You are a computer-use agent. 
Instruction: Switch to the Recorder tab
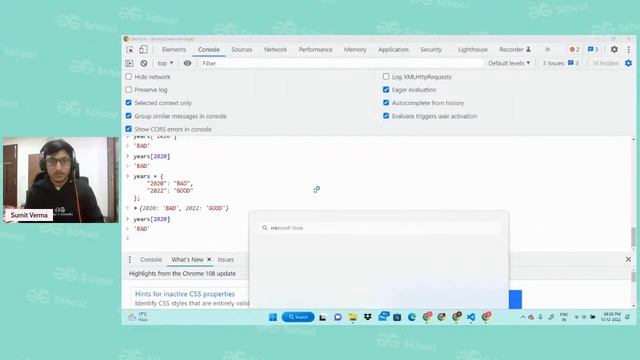click(x=515, y=49)
